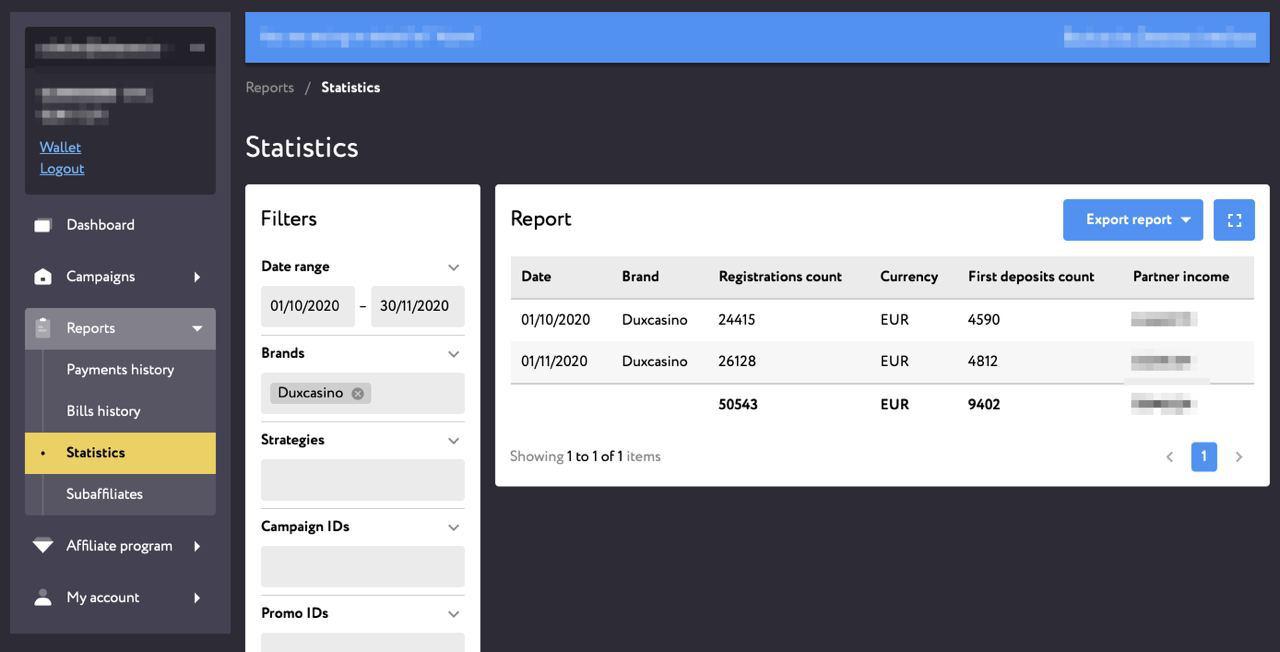Click the start date field 01/10/2020
Viewport: 1280px width, 652px height.
tap(308, 306)
